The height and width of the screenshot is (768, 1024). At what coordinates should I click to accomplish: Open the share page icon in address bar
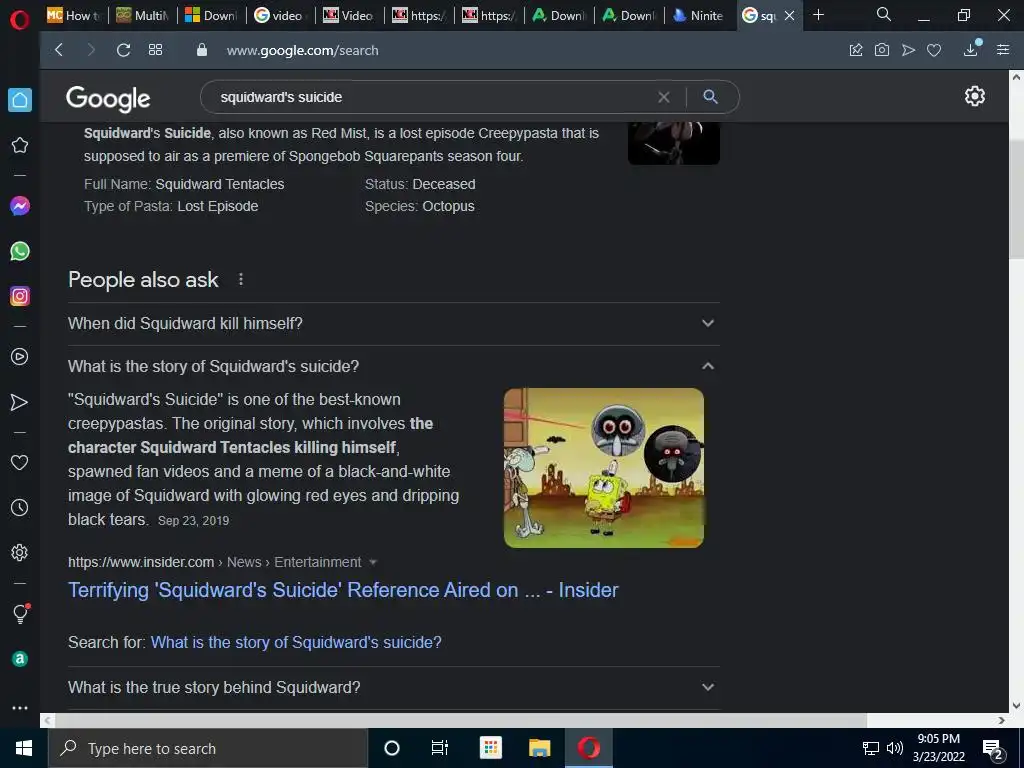pos(856,50)
